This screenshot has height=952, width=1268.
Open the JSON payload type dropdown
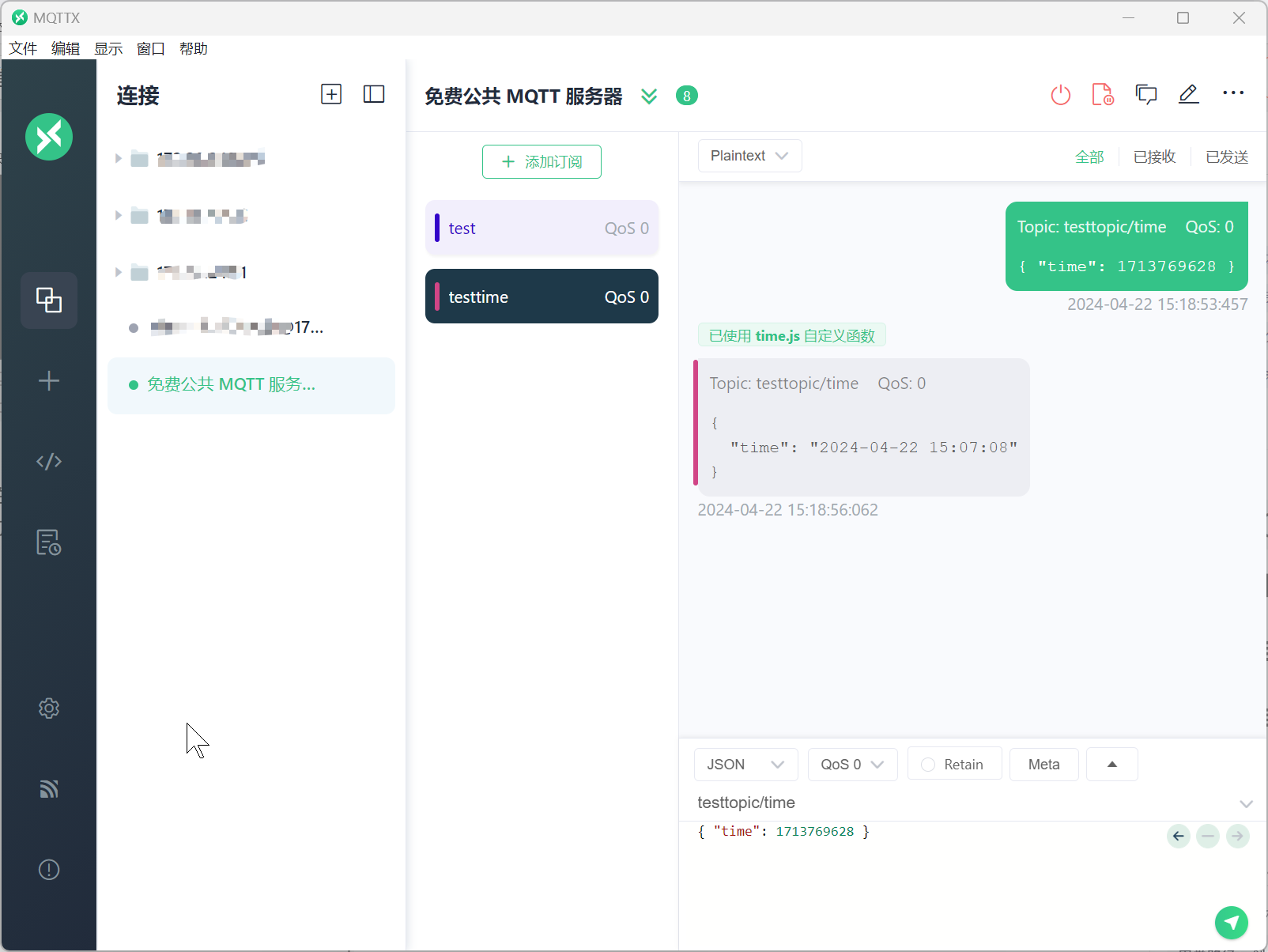tap(746, 765)
